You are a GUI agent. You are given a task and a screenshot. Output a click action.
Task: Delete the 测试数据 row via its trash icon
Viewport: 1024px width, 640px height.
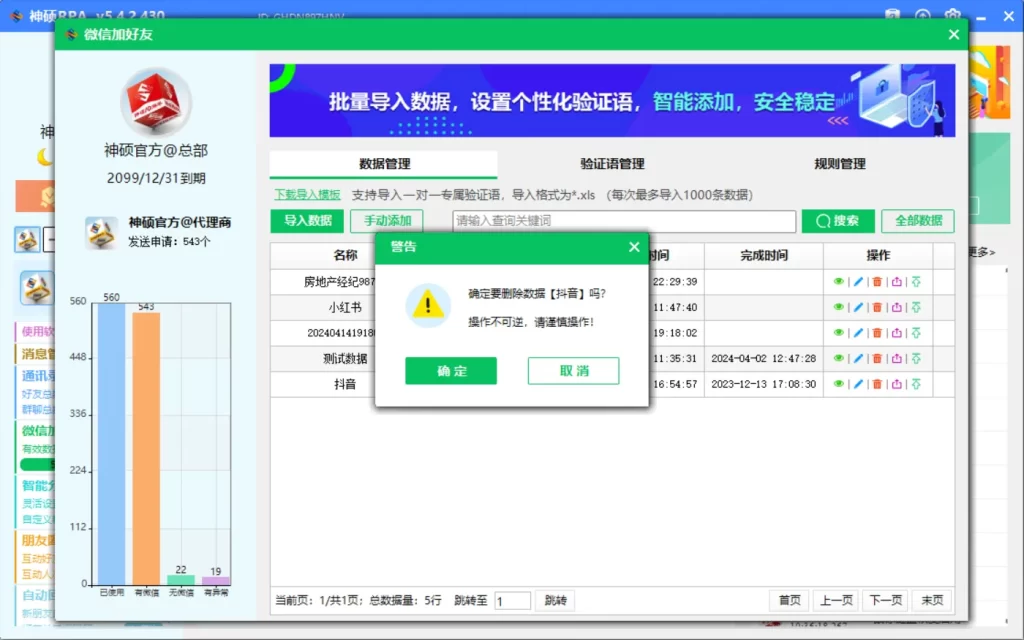point(877,357)
